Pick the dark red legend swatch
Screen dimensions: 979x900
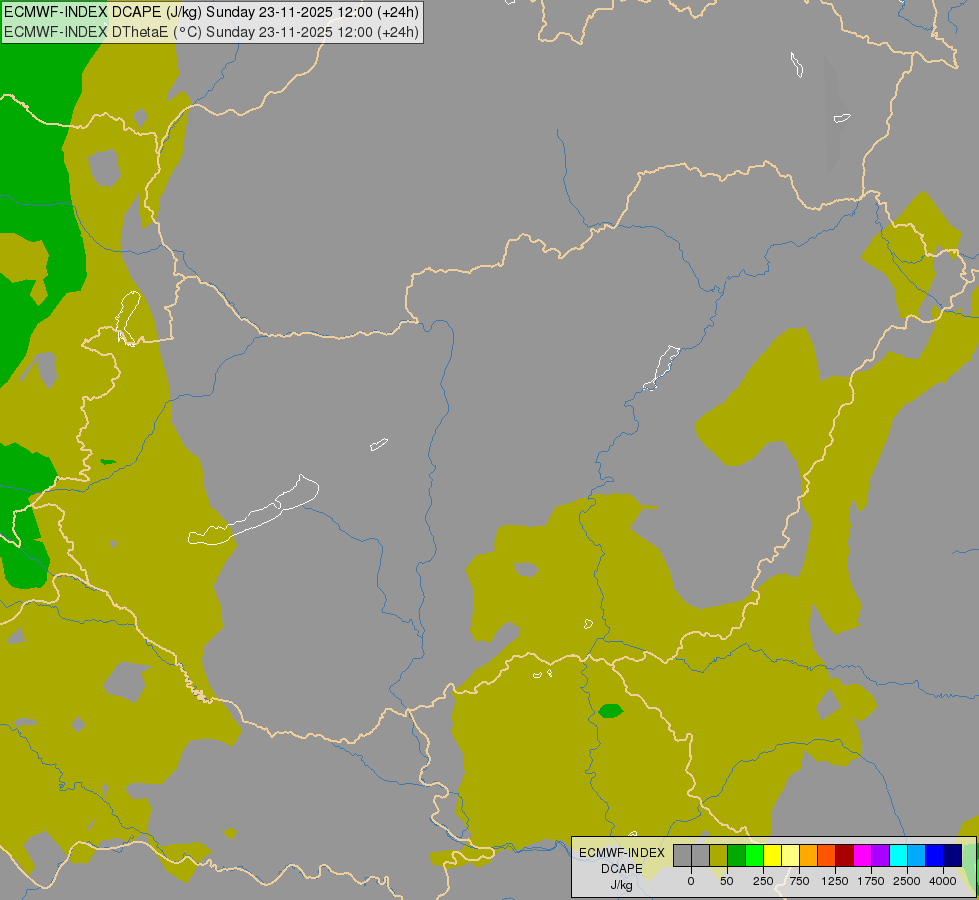[845, 855]
